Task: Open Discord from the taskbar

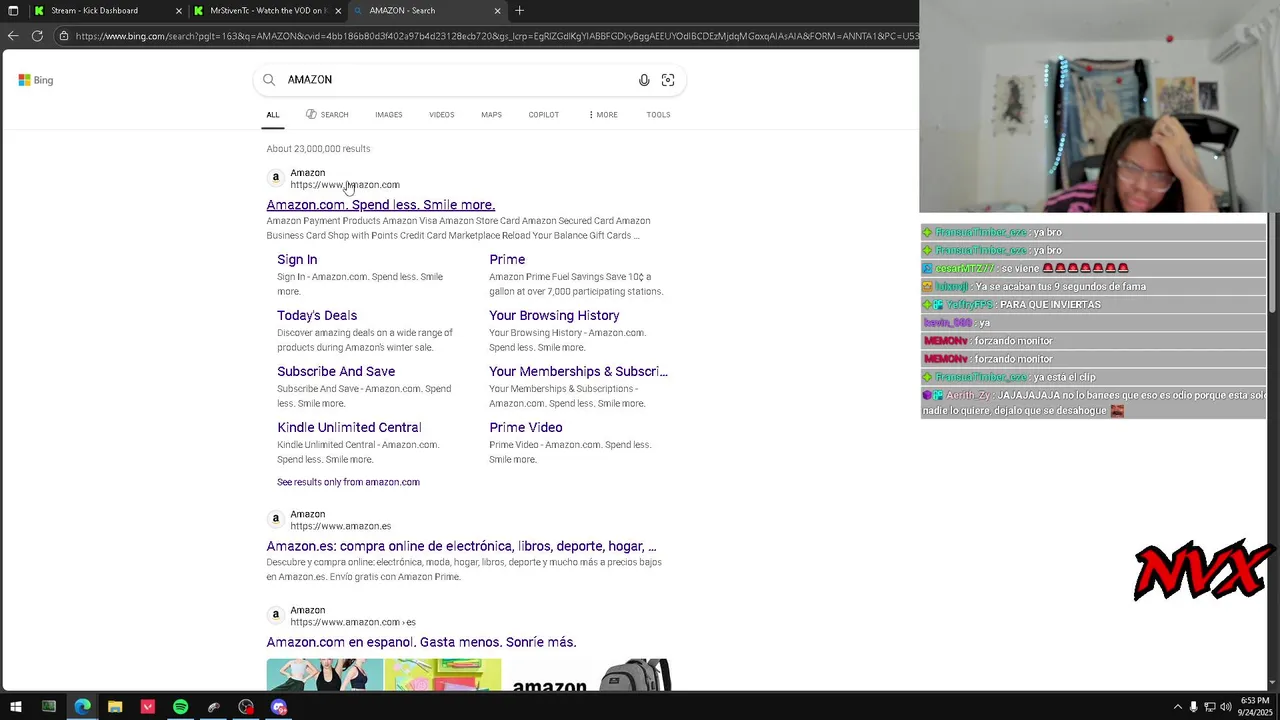Action: tap(279, 707)
